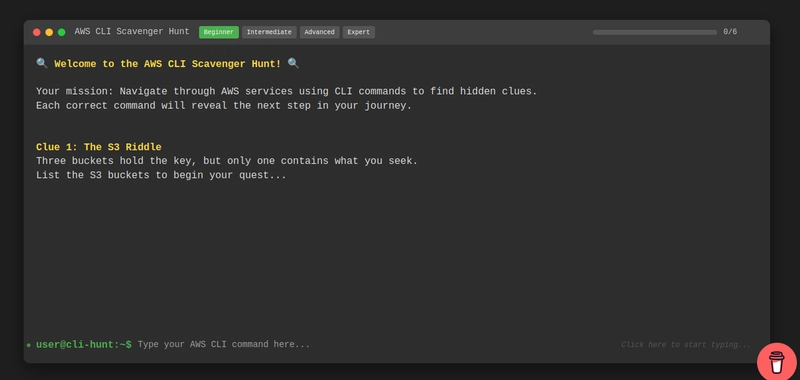Image resolution: width=800 pixels, height=380 pixels.
Task: Click the 0/6 progress counter
Action: 730,32
